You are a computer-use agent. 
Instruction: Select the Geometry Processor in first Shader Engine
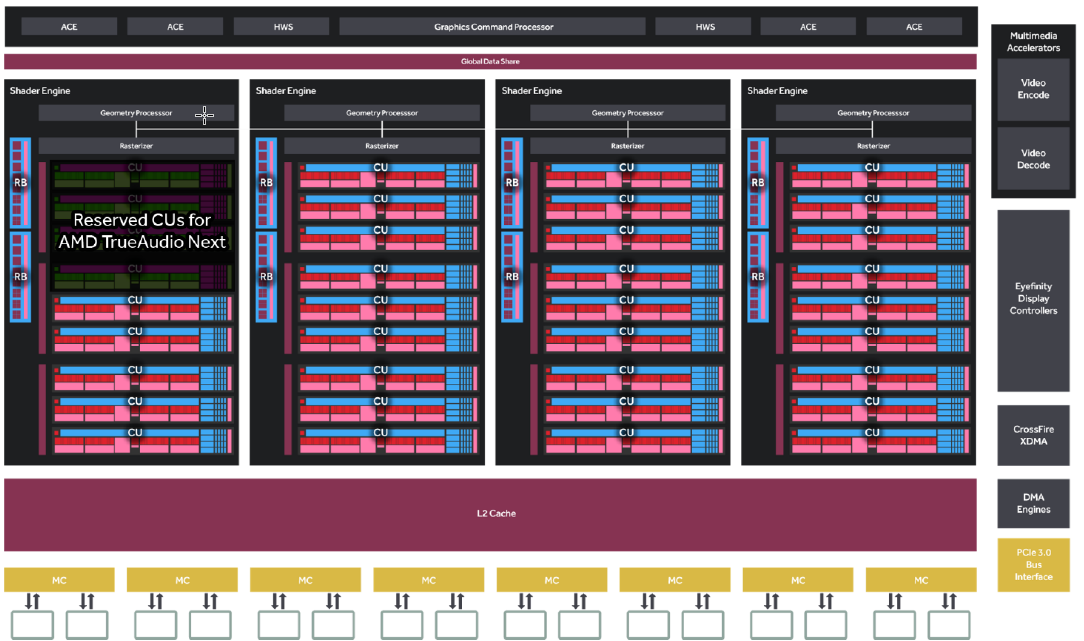[136, 114]
